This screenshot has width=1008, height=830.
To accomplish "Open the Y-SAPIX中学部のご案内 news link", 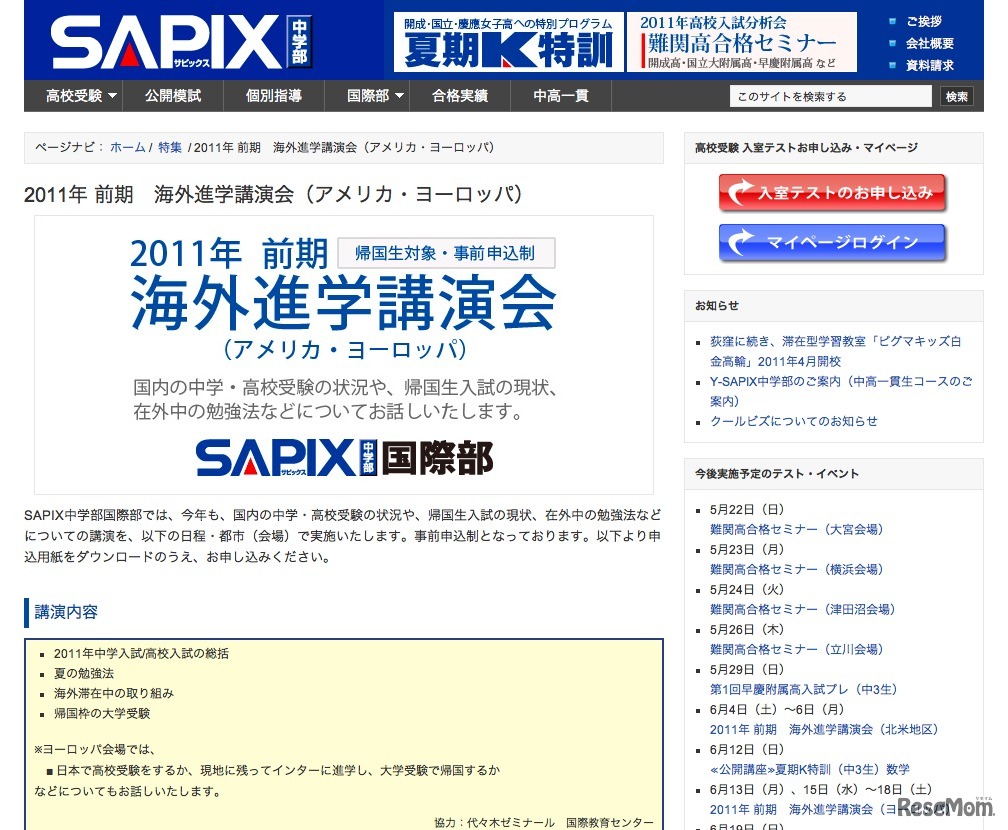I will tap(841, 391).
